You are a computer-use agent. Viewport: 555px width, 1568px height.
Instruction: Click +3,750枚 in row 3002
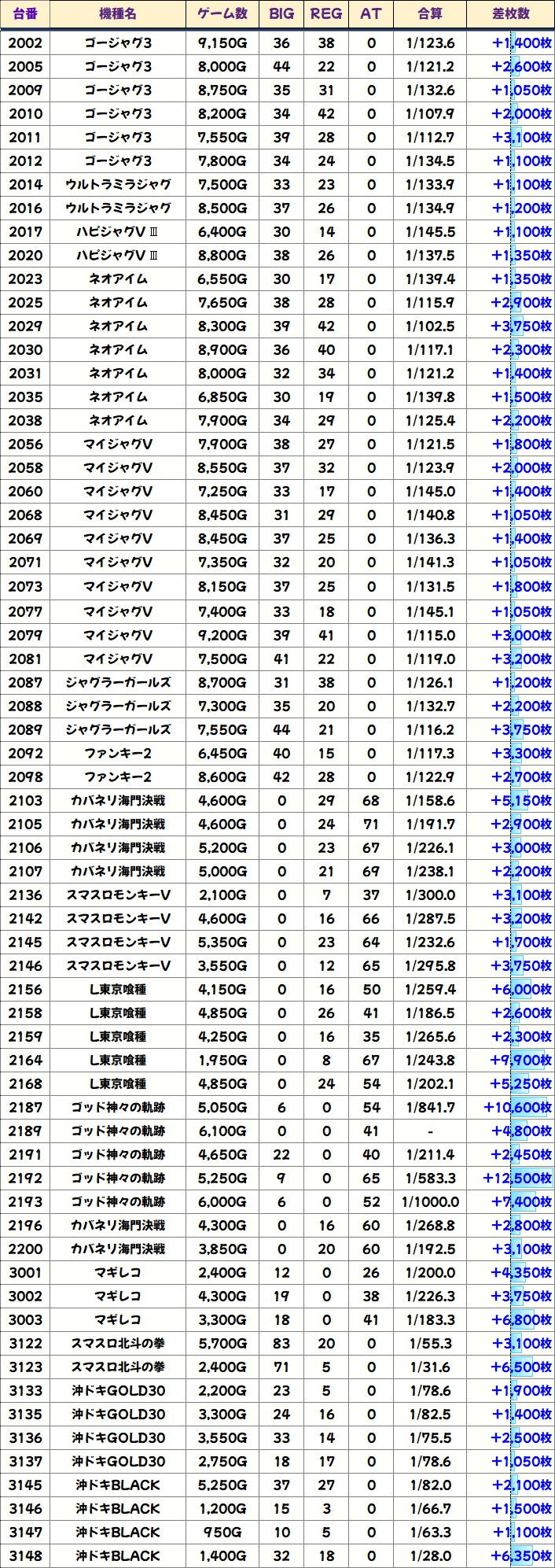(x=522, y=1296)
